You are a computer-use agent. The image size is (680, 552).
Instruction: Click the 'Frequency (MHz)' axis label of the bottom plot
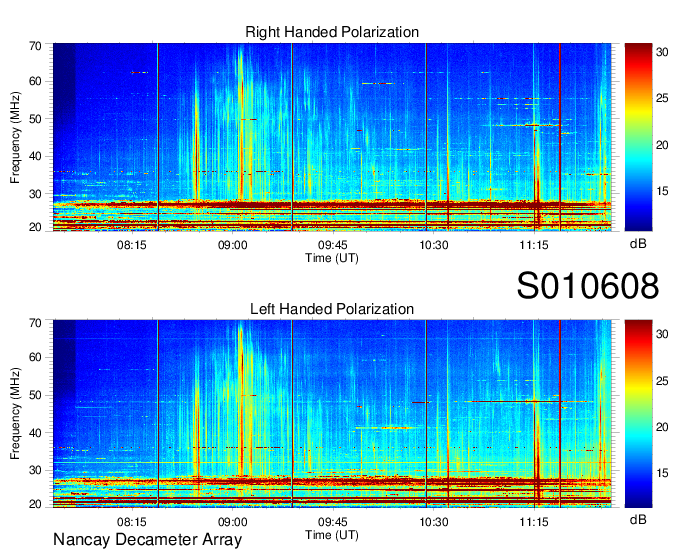click(15, 414)
